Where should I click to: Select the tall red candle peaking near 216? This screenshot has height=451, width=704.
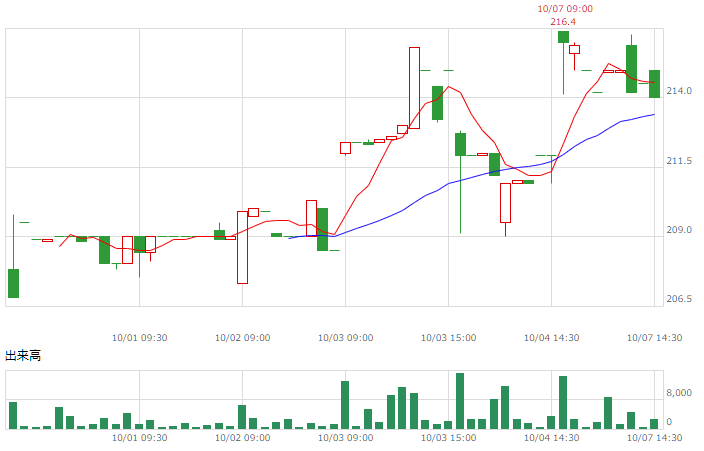click(414, 88)
